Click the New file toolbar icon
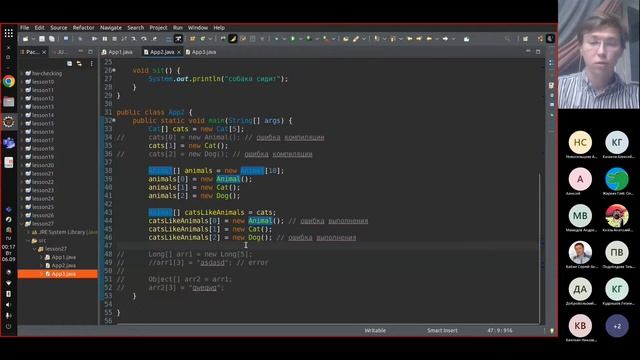 (x=25, y=39)
